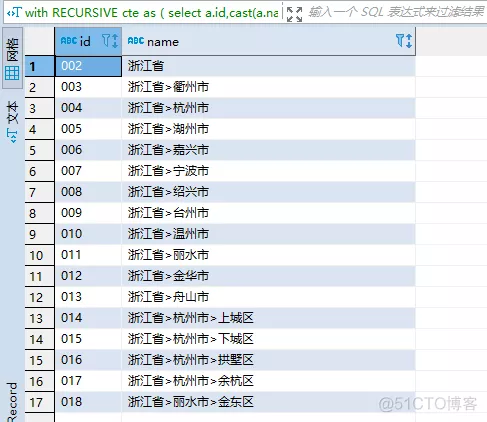Switch to the 网格 grid view tab

[x=12, y=58]
